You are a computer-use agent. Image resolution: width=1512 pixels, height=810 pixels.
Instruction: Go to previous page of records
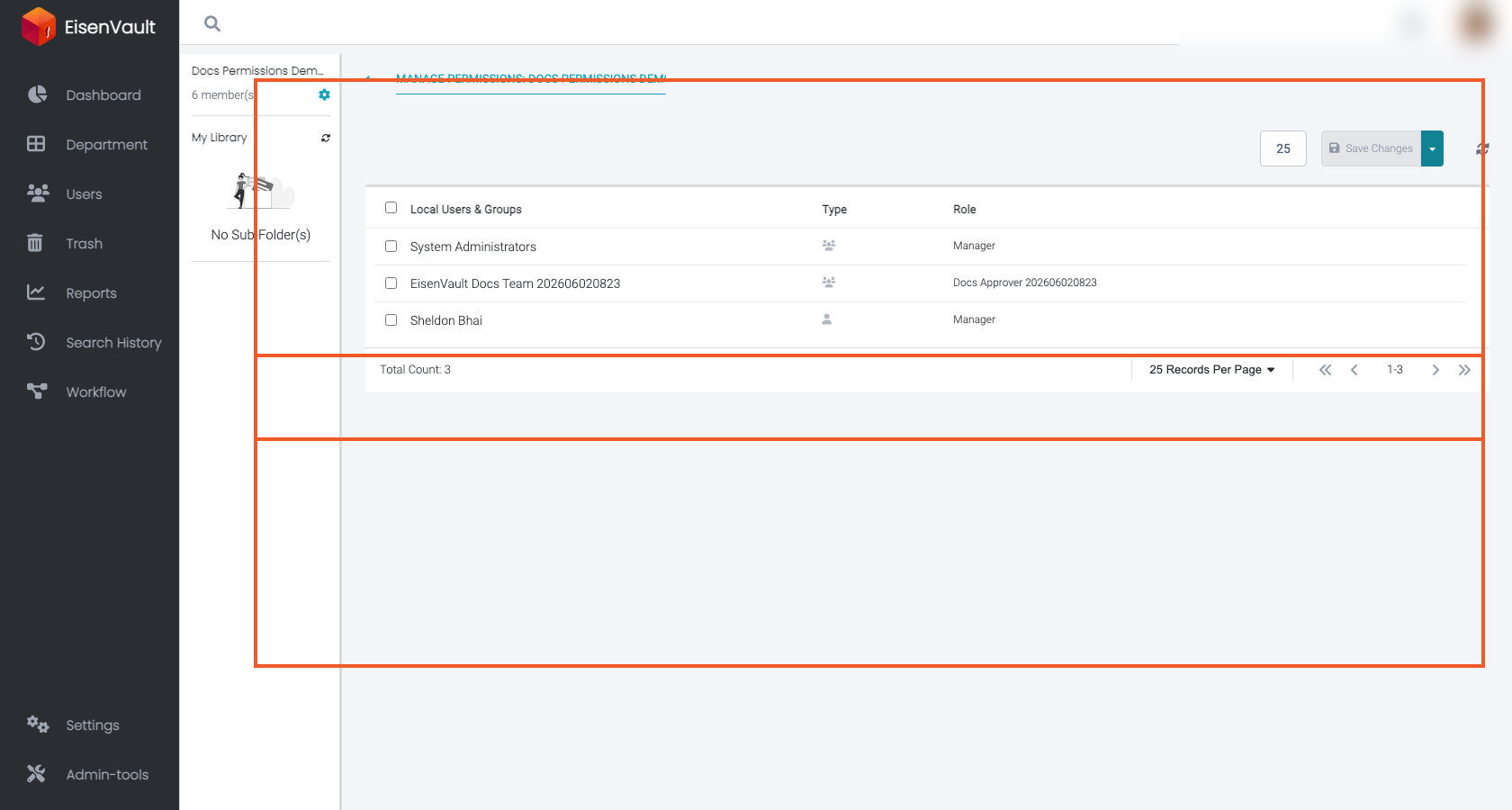tap(1354, 370)
